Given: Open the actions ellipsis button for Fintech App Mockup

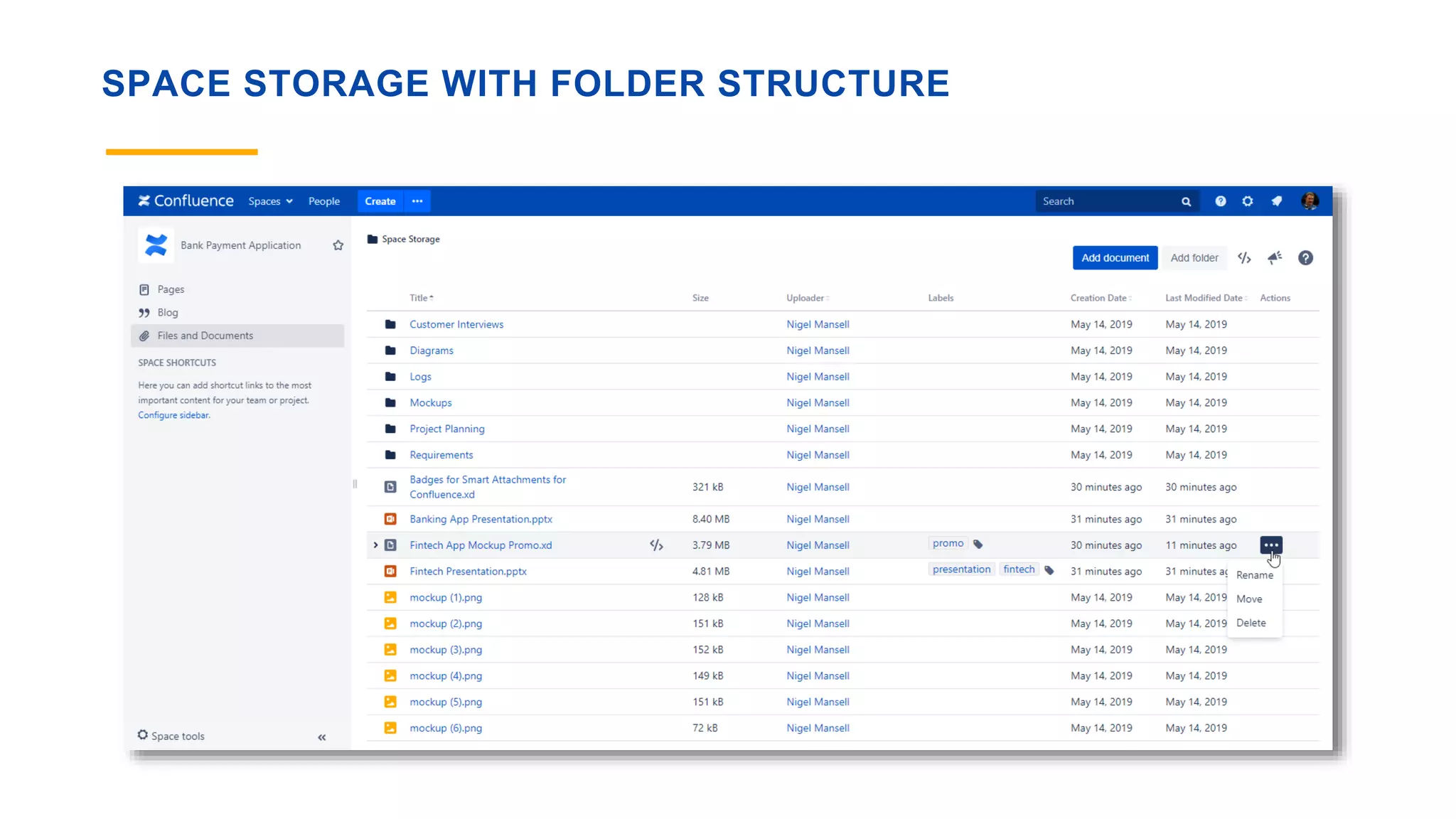Looking at the screenshot, I should pyautogui.click(x=1271, y=545).
